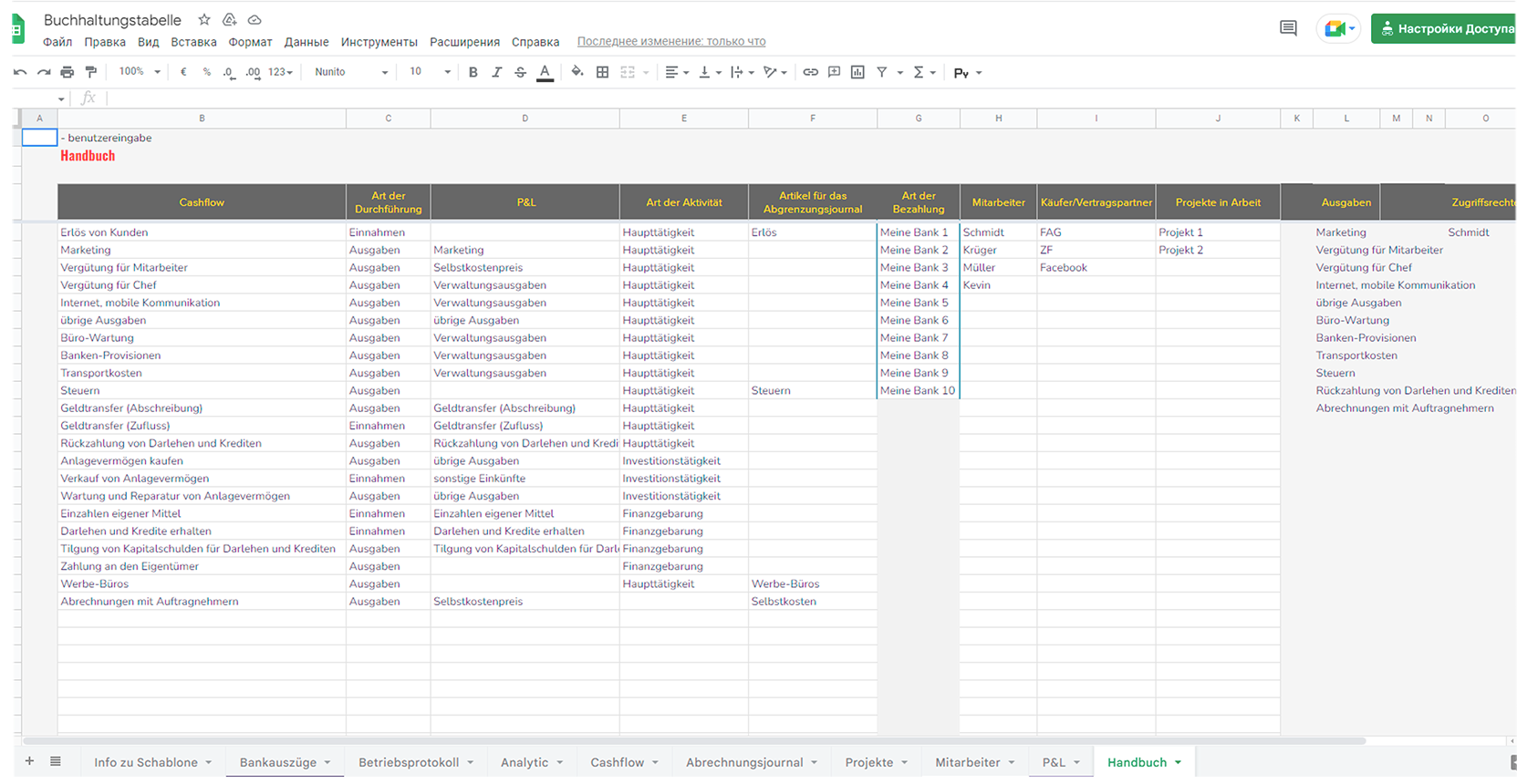1517x784 pixels.
Task: View the cloud save status
Action: tap(255, 19)
